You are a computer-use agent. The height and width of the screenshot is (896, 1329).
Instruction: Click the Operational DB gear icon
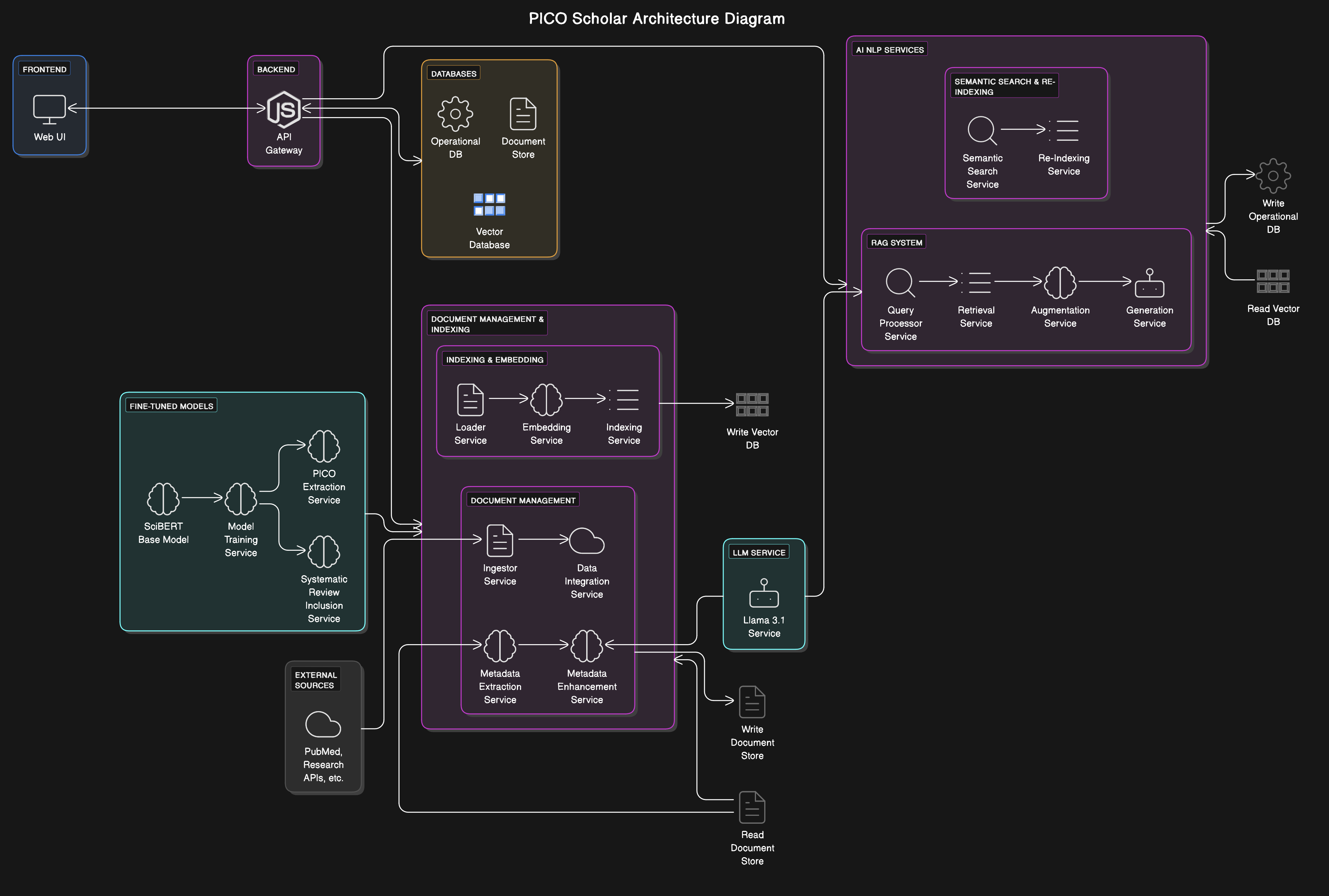(455, 114)
